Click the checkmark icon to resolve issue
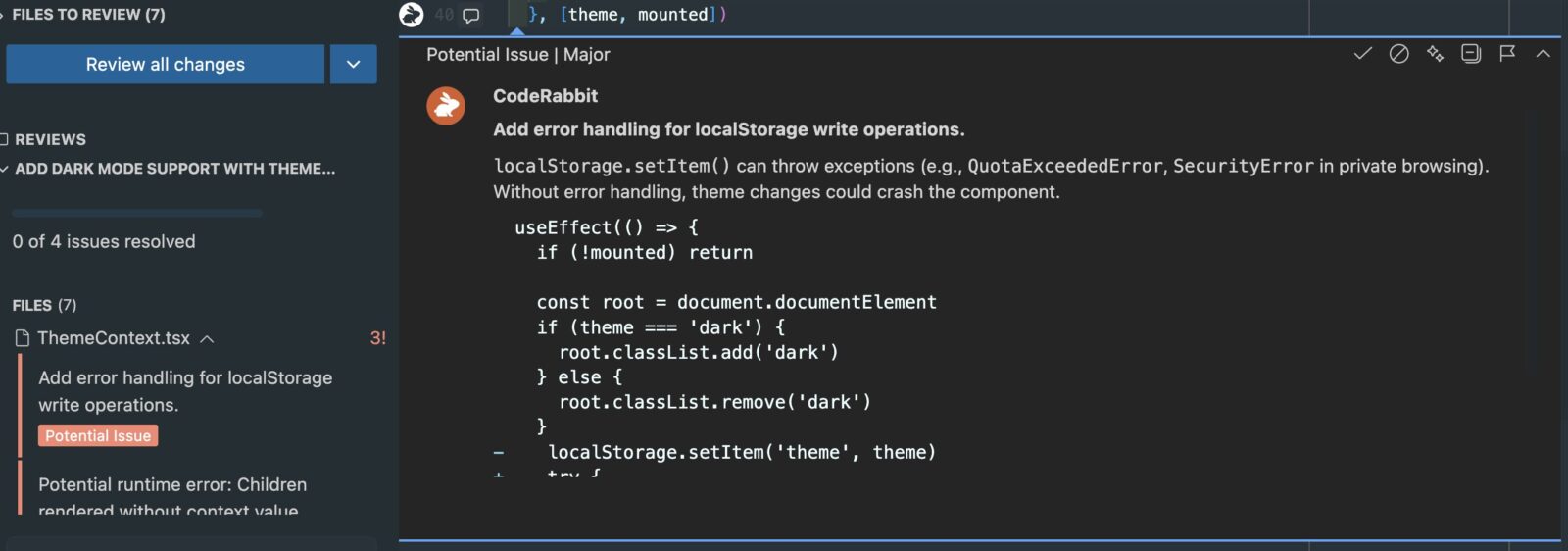1568x551 pixels. point(1362,54)
